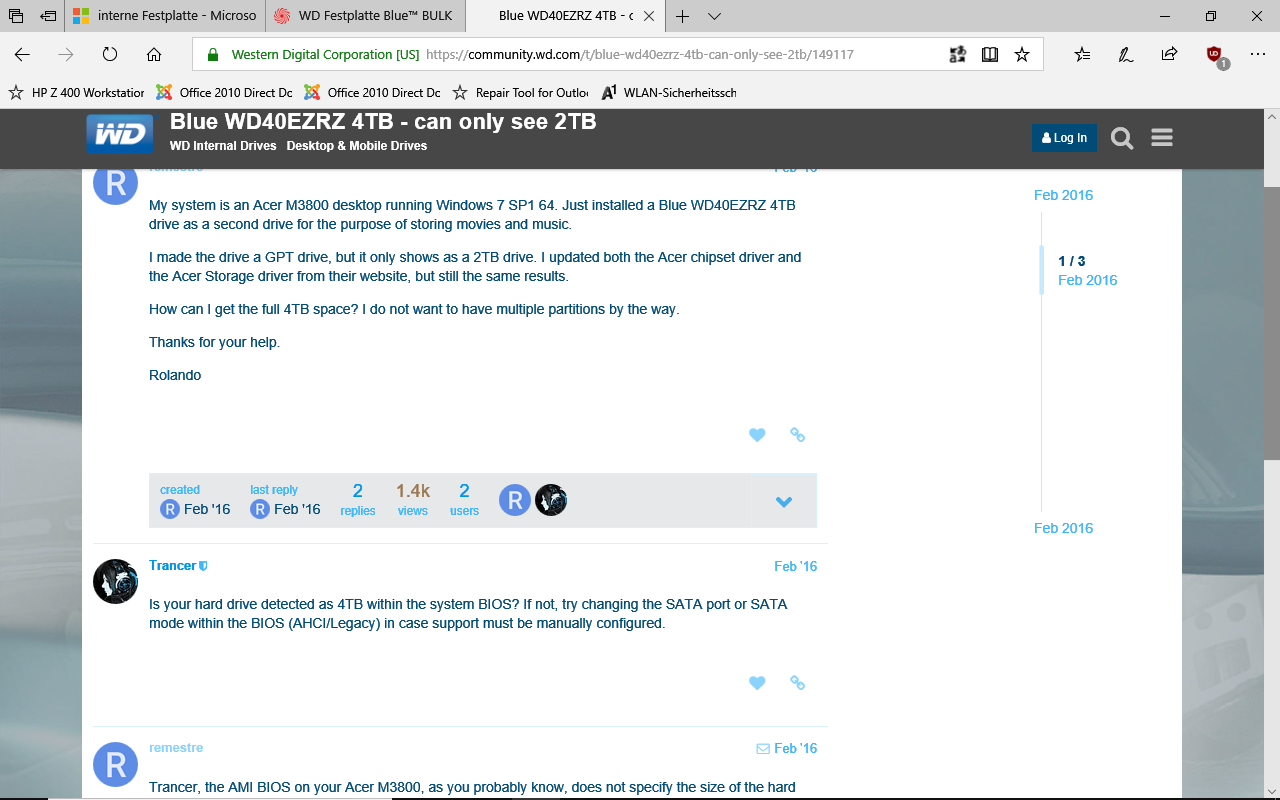Go back with browser back arrow
The width and height of the screenshot is (1280, 800).
22,55
